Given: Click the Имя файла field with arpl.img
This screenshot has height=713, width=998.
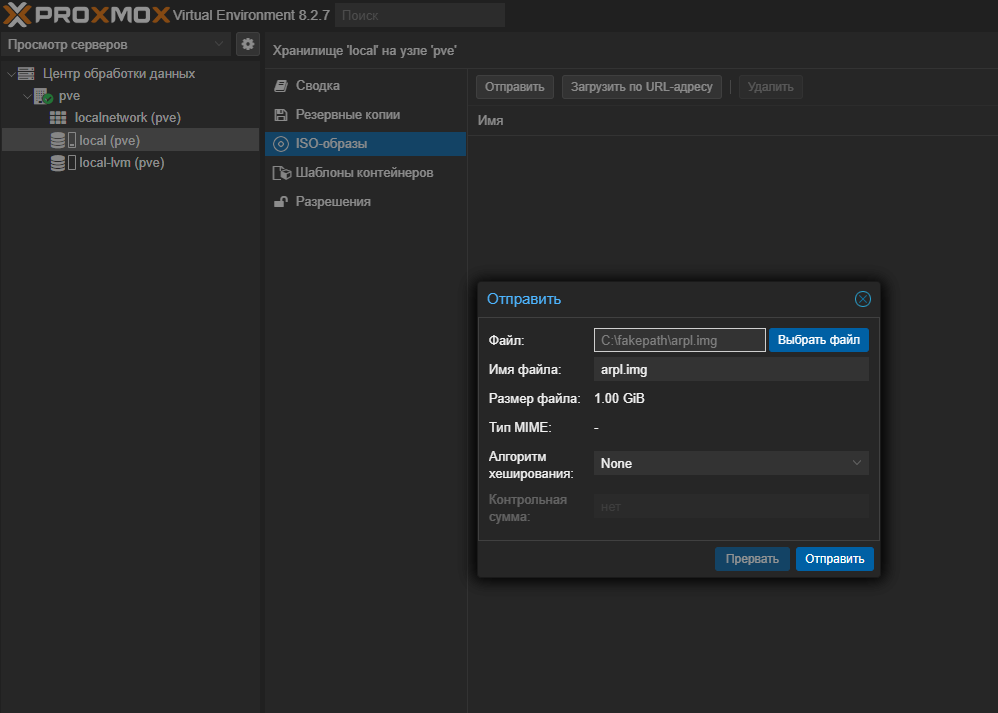Looking at the screenshot, I should [731, 369].
